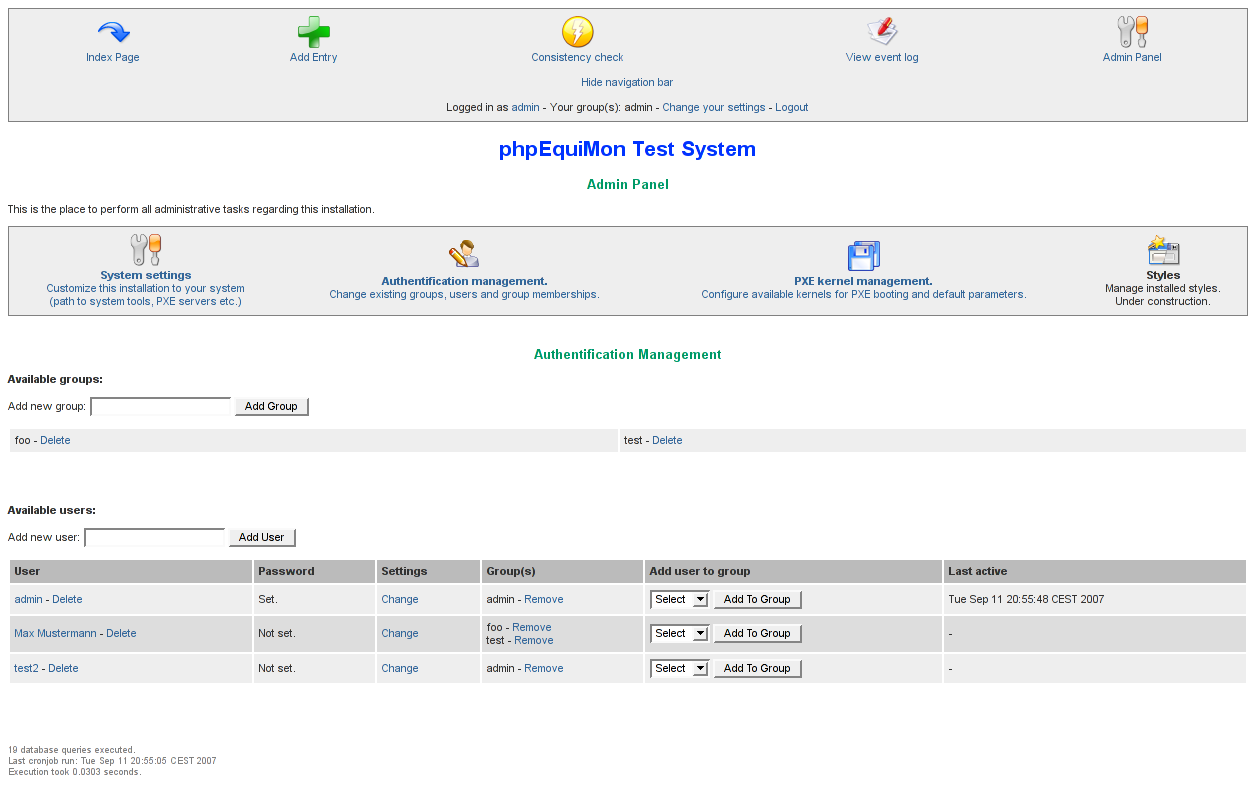1256x787 pixels.
Task: Open the View event log link
Action: click(x=881, y=57)
